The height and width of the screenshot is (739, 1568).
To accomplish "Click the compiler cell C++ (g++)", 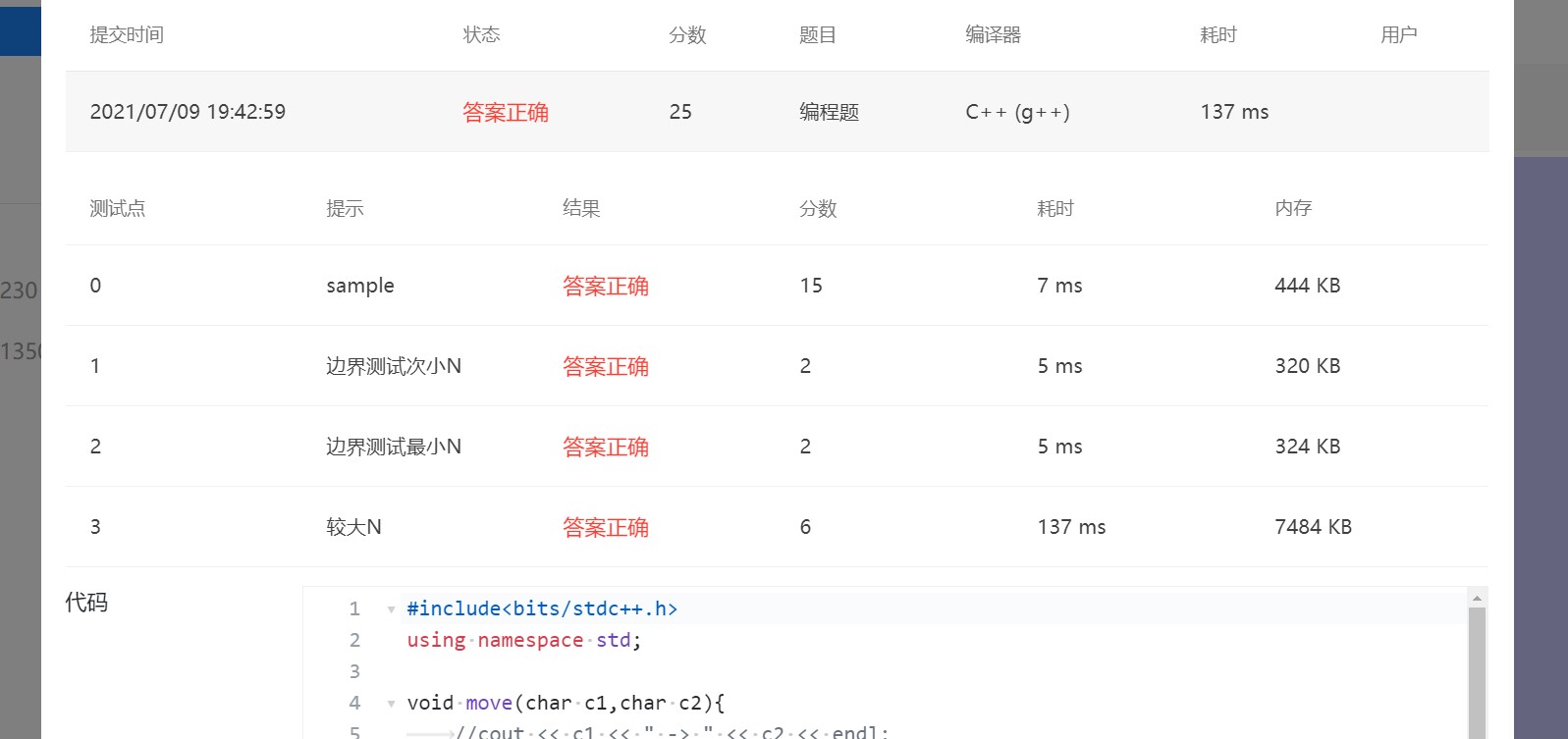I will [x=1018, y=112].
